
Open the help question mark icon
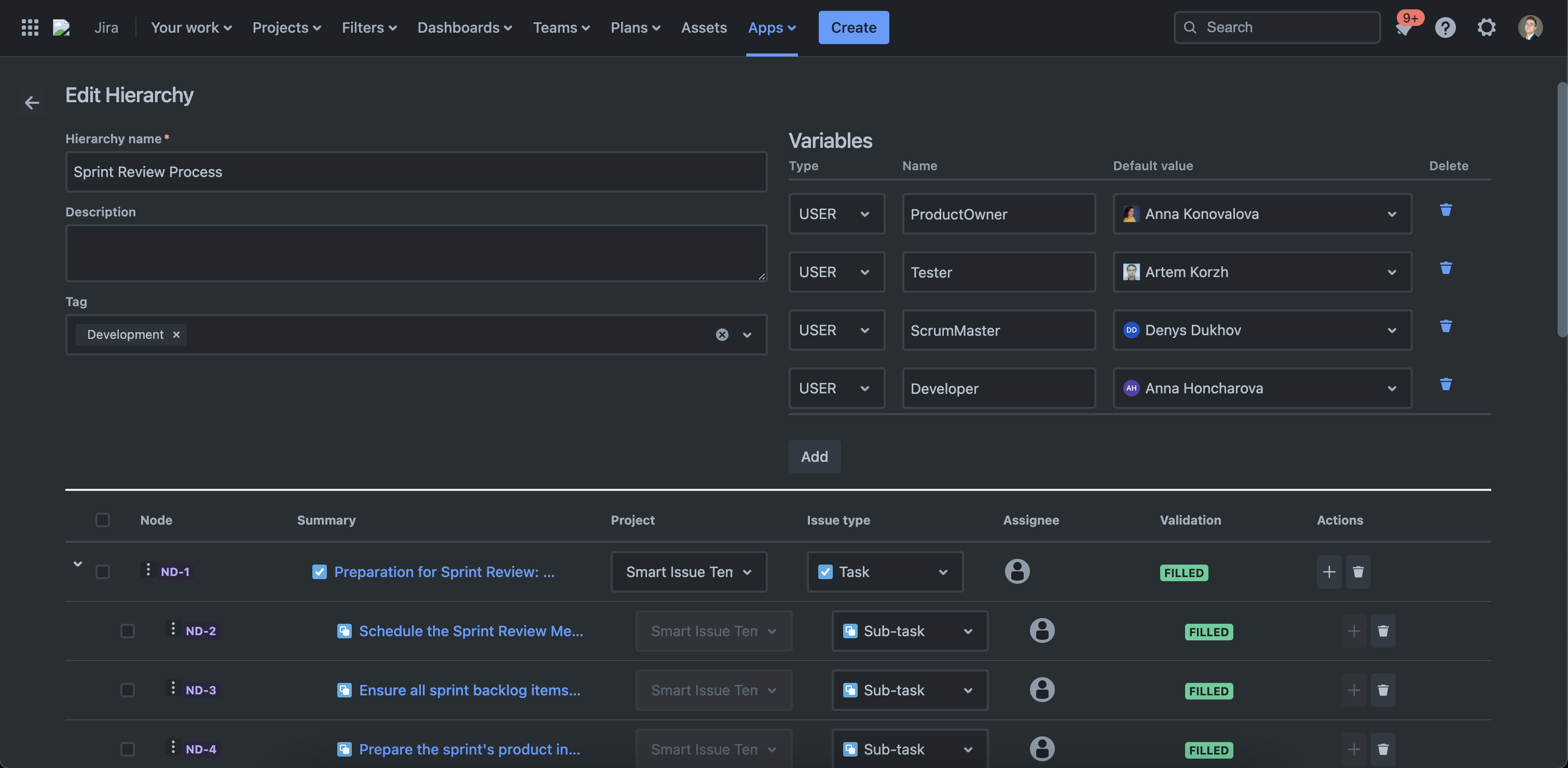pyautogui.click(x=1445, y=28)
